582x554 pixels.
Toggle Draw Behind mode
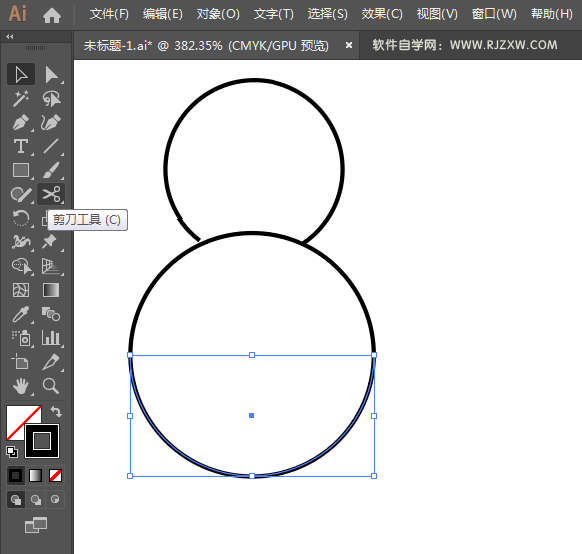[x=36, y=499]
